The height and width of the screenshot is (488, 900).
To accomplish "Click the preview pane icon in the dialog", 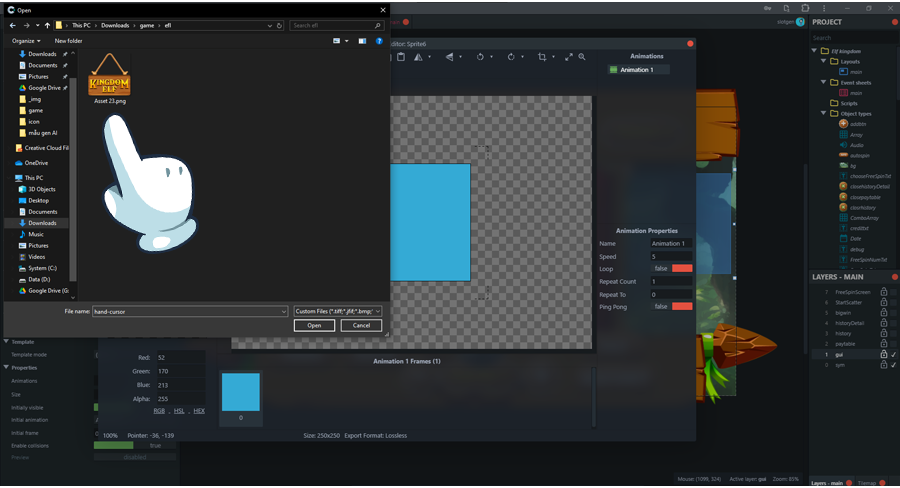I will (x=362, y=41).
